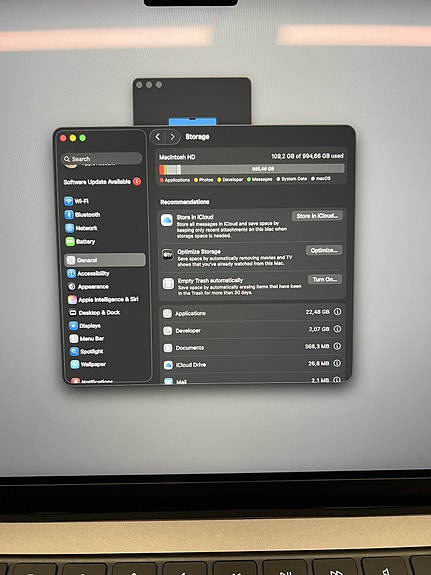Select General in the sidebar
This screenshot has height=575, width=431.
(105, 260)
